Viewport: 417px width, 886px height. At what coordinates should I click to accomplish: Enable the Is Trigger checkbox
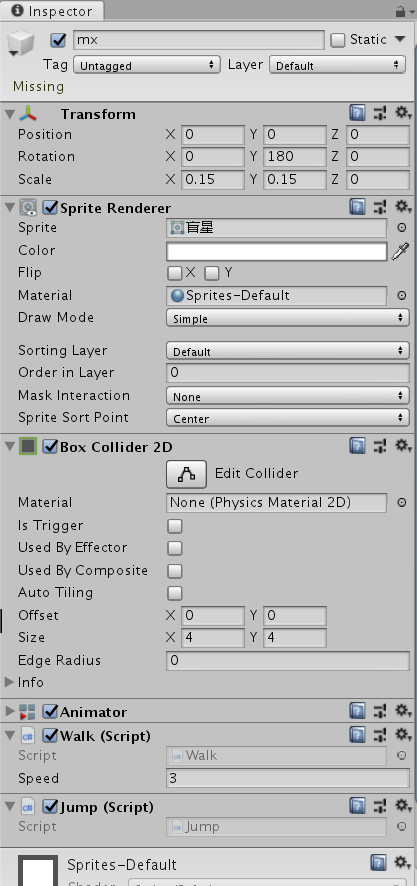click(175, 526)
